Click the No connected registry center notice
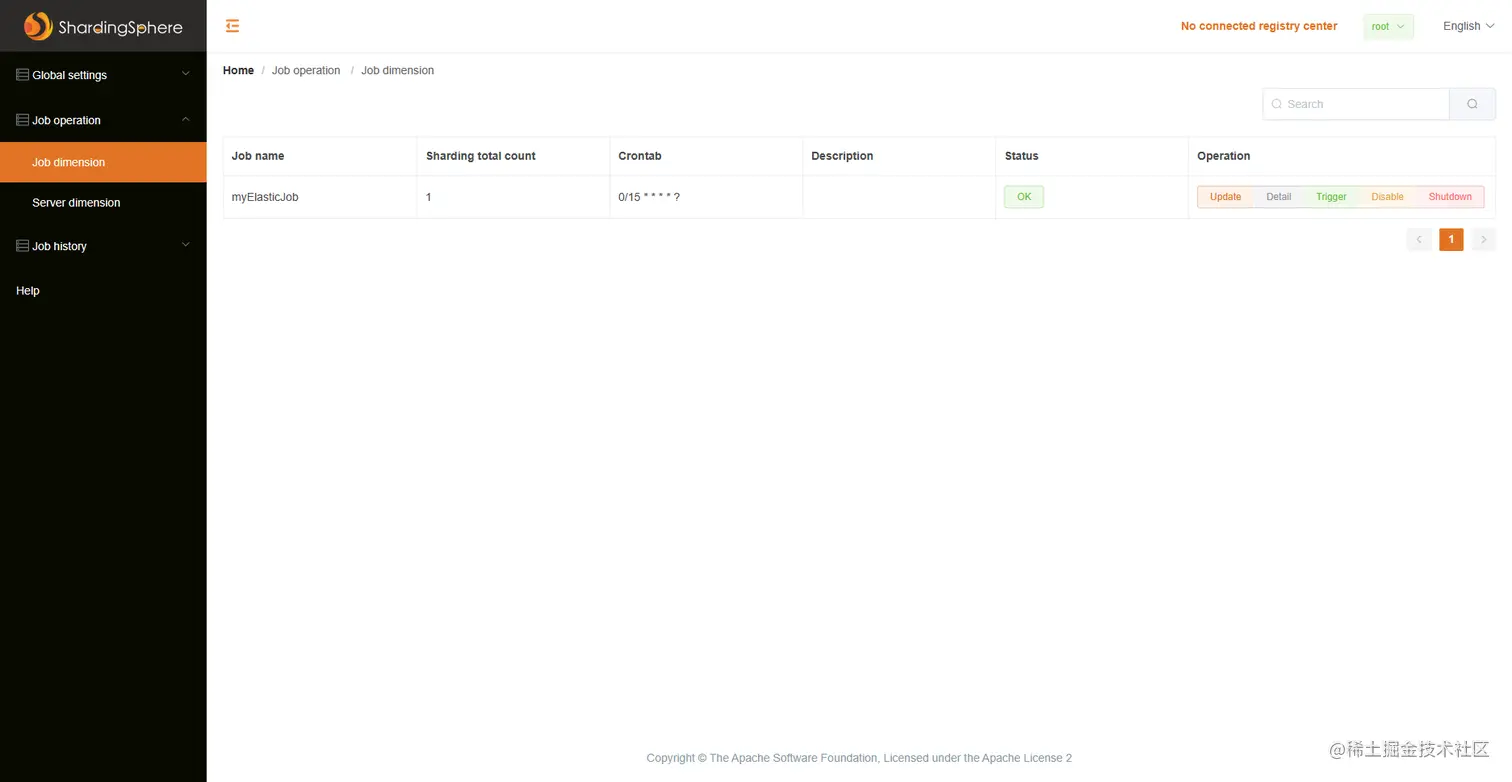This screenshot has width=1512, height=782. [1258, 26]
